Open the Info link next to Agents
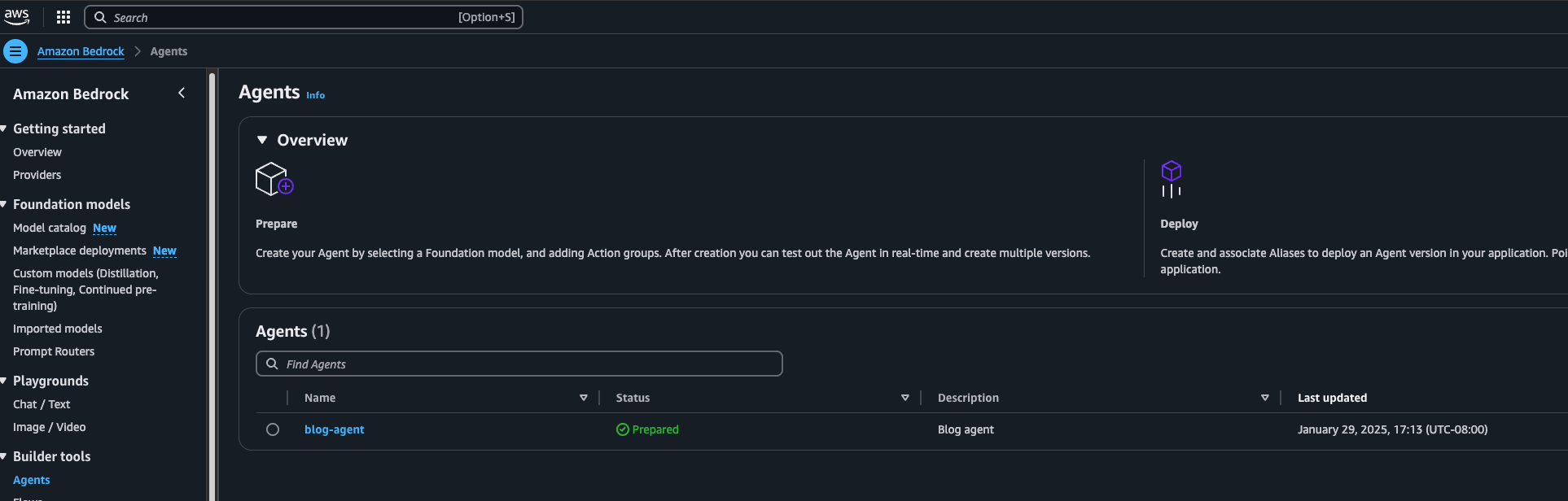The height and width of the screenshot is (501, 1568). point(316,95)
